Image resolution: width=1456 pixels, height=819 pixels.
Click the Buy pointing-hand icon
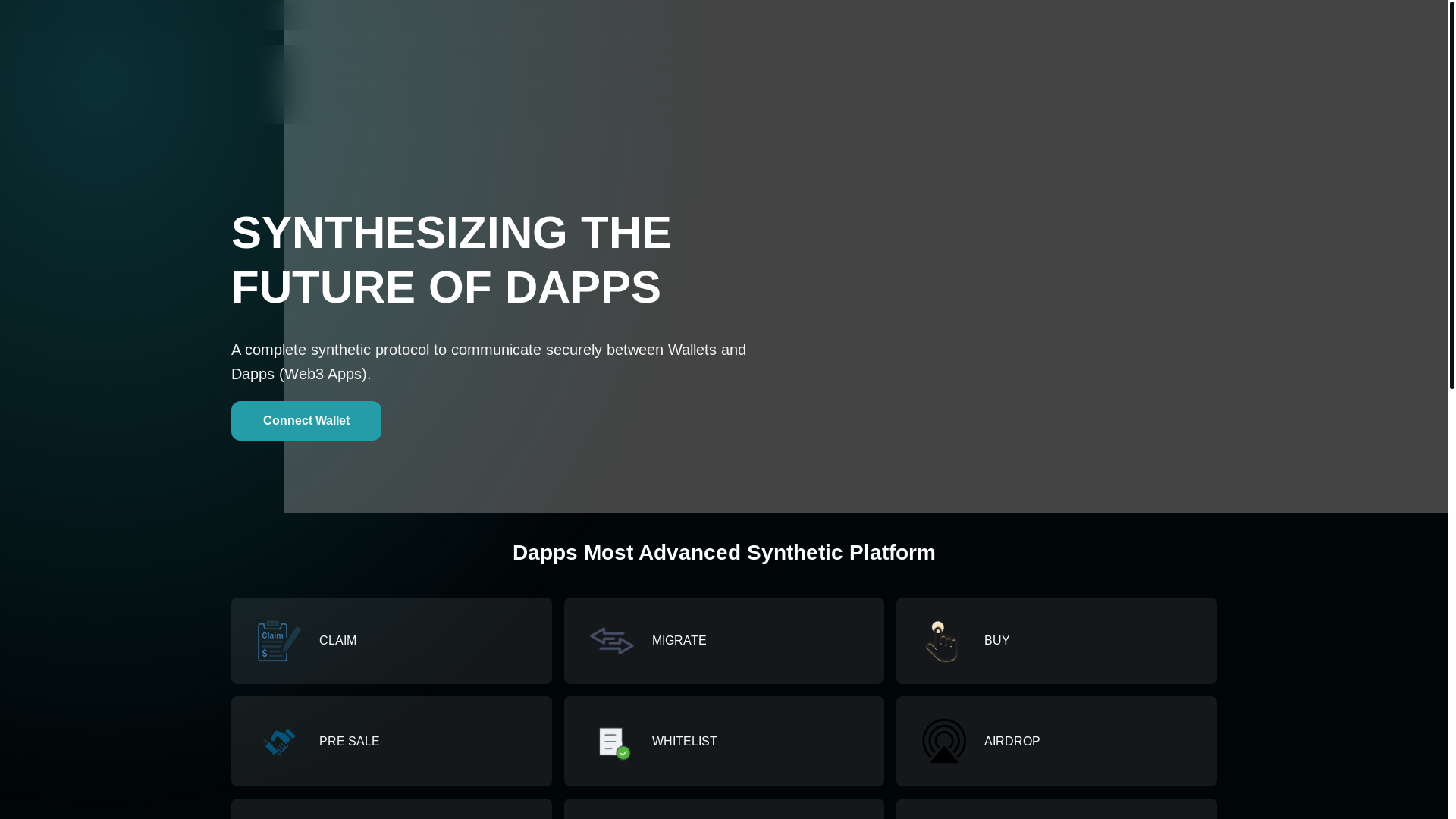pos(943,641)
